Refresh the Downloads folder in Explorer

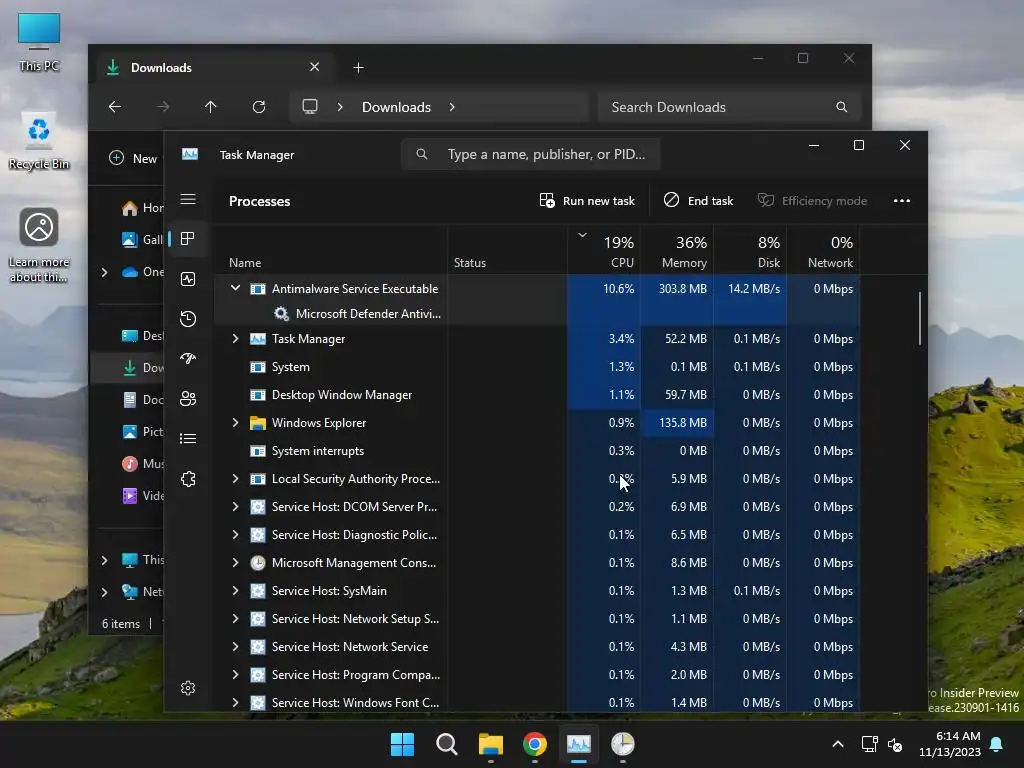[x=259, y=106]
